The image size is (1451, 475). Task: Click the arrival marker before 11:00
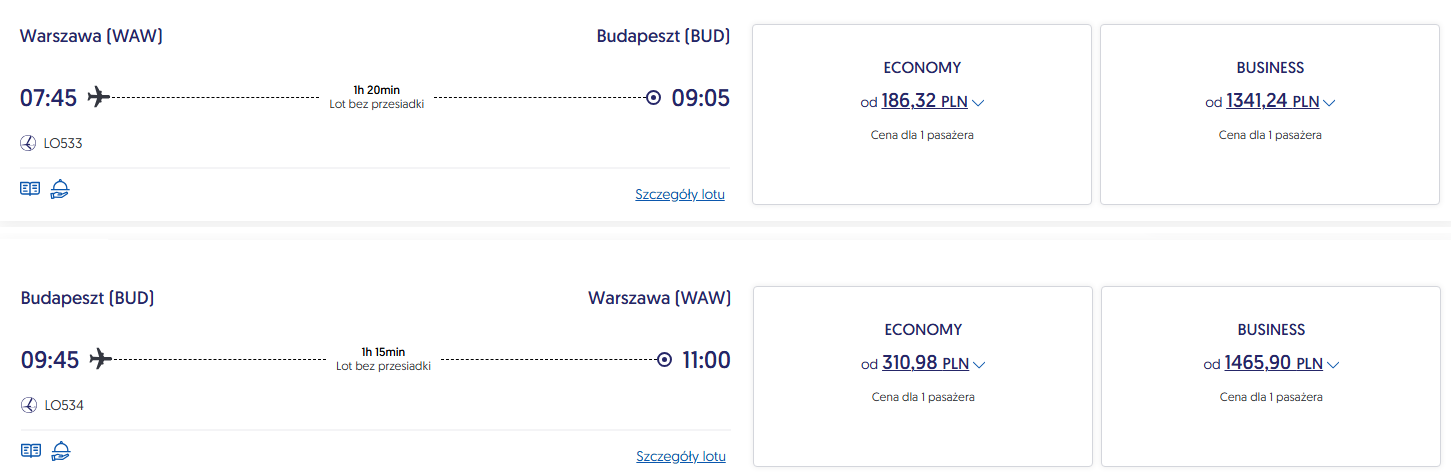click(664, 360)
